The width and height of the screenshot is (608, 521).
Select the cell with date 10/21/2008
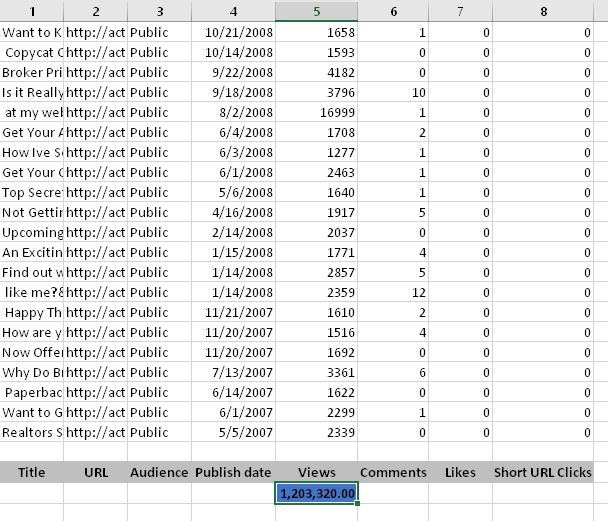tap(233, 32)
